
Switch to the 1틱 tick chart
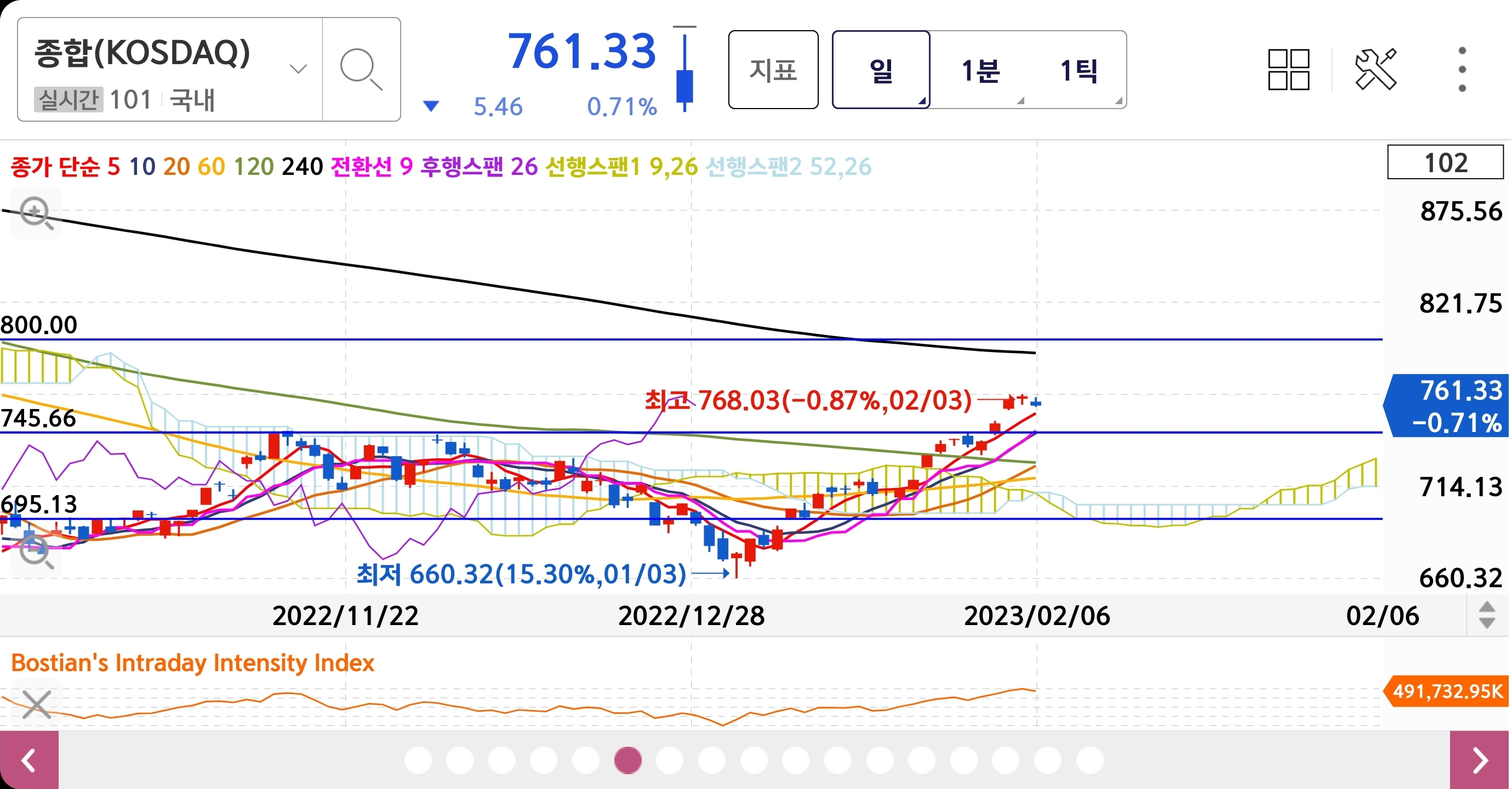click(x=1079, y=70)
